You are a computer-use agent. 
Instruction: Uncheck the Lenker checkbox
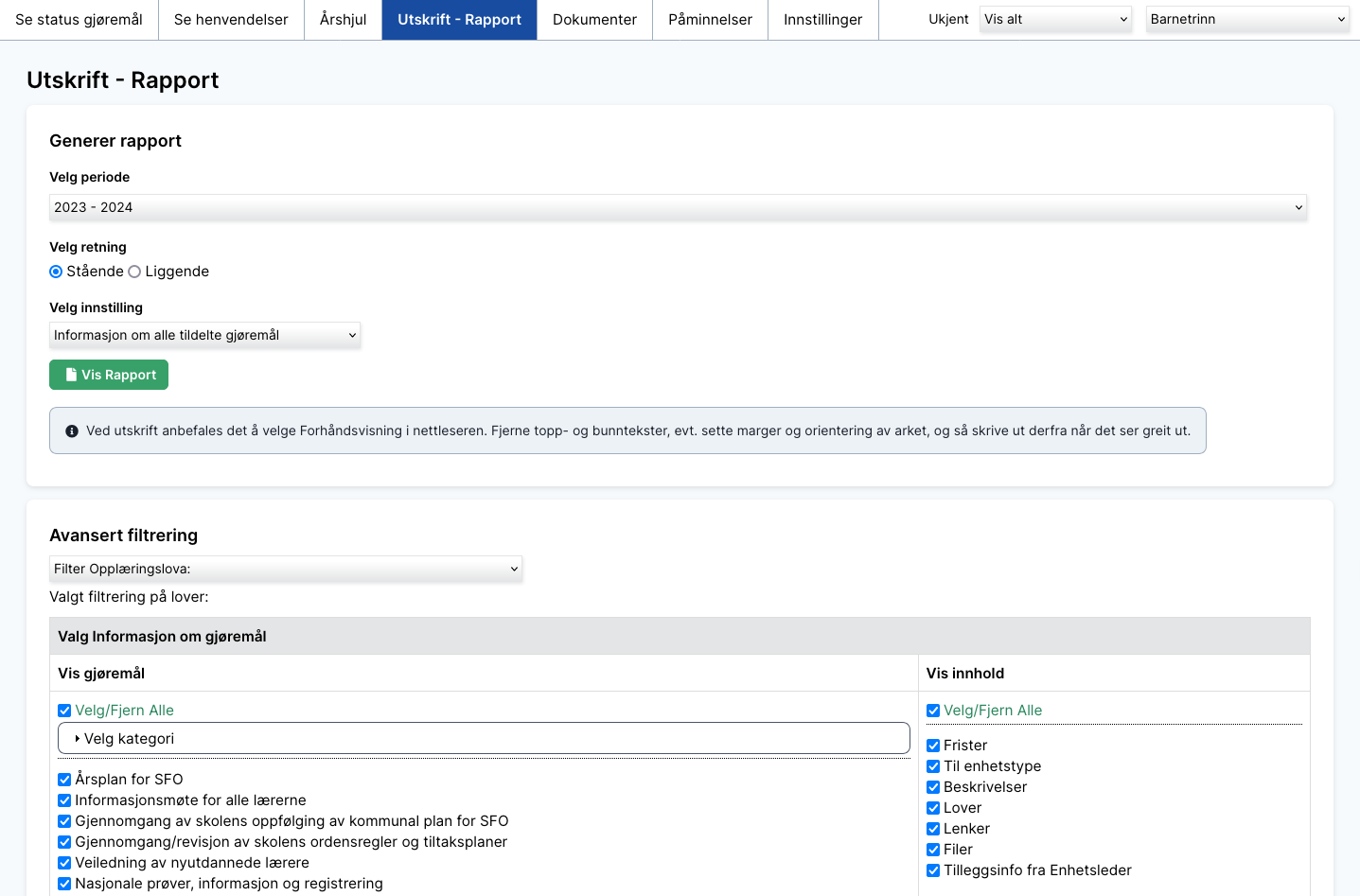[x=933, y=829]
